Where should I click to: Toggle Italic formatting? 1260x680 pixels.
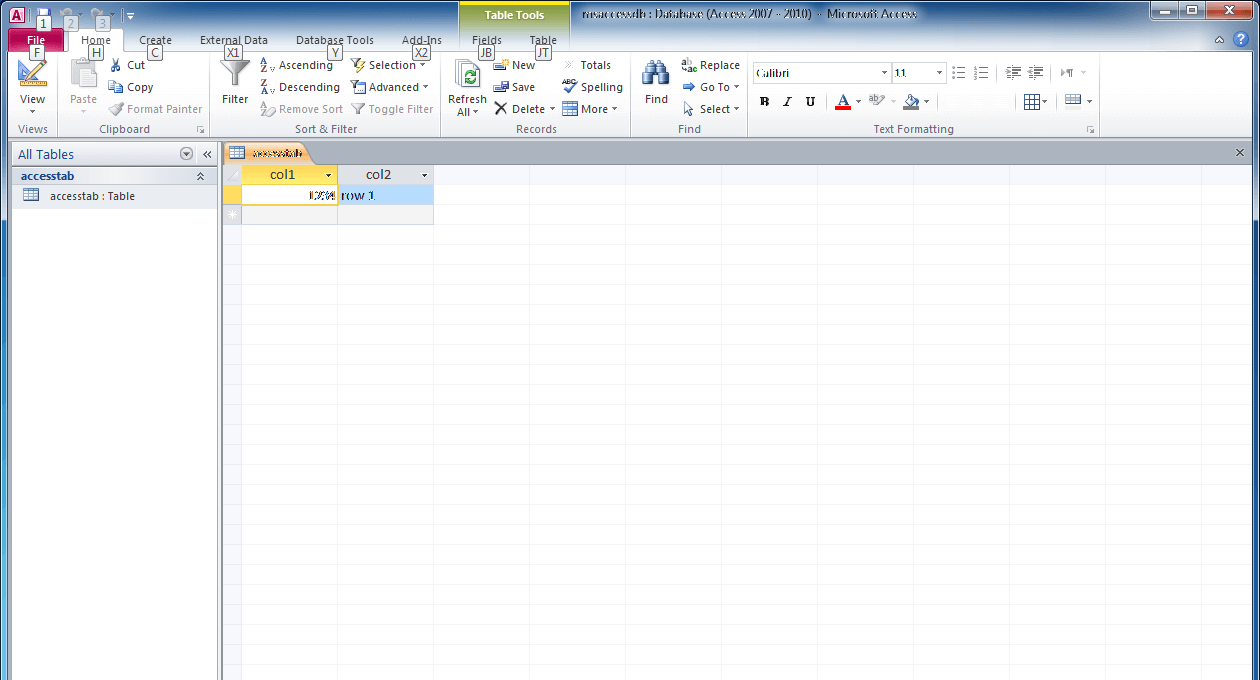pyautogui.click(x=787, y=102)
